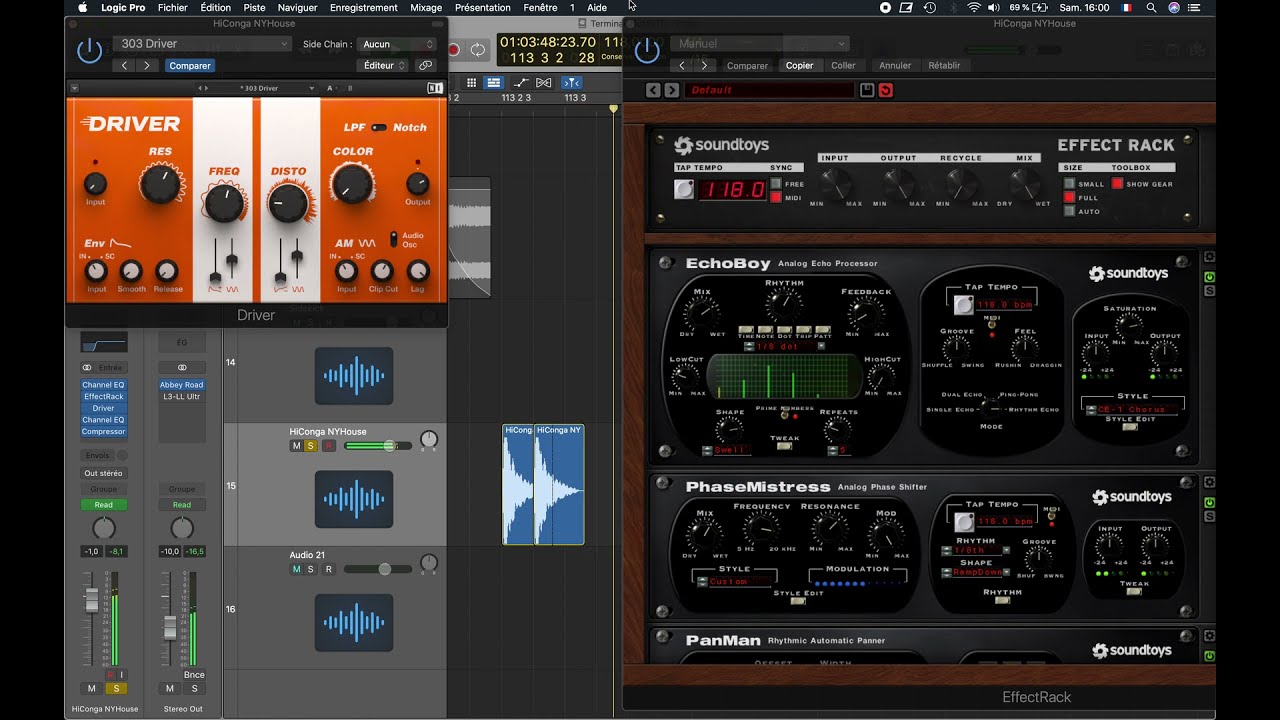Record-enable the HiConga NYHouse track
This screenshot has width=1280, height=720.
point(328,446)
